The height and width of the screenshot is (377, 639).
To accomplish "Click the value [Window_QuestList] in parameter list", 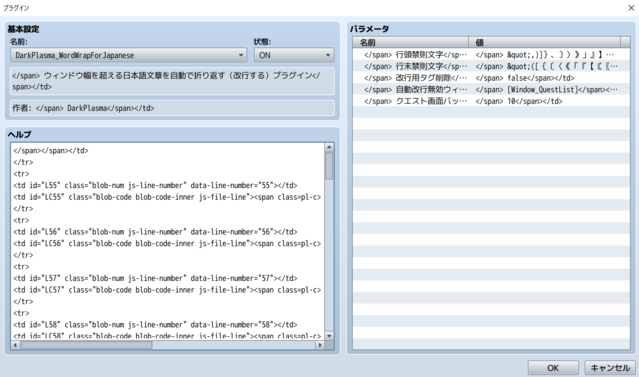I will 546,89.
